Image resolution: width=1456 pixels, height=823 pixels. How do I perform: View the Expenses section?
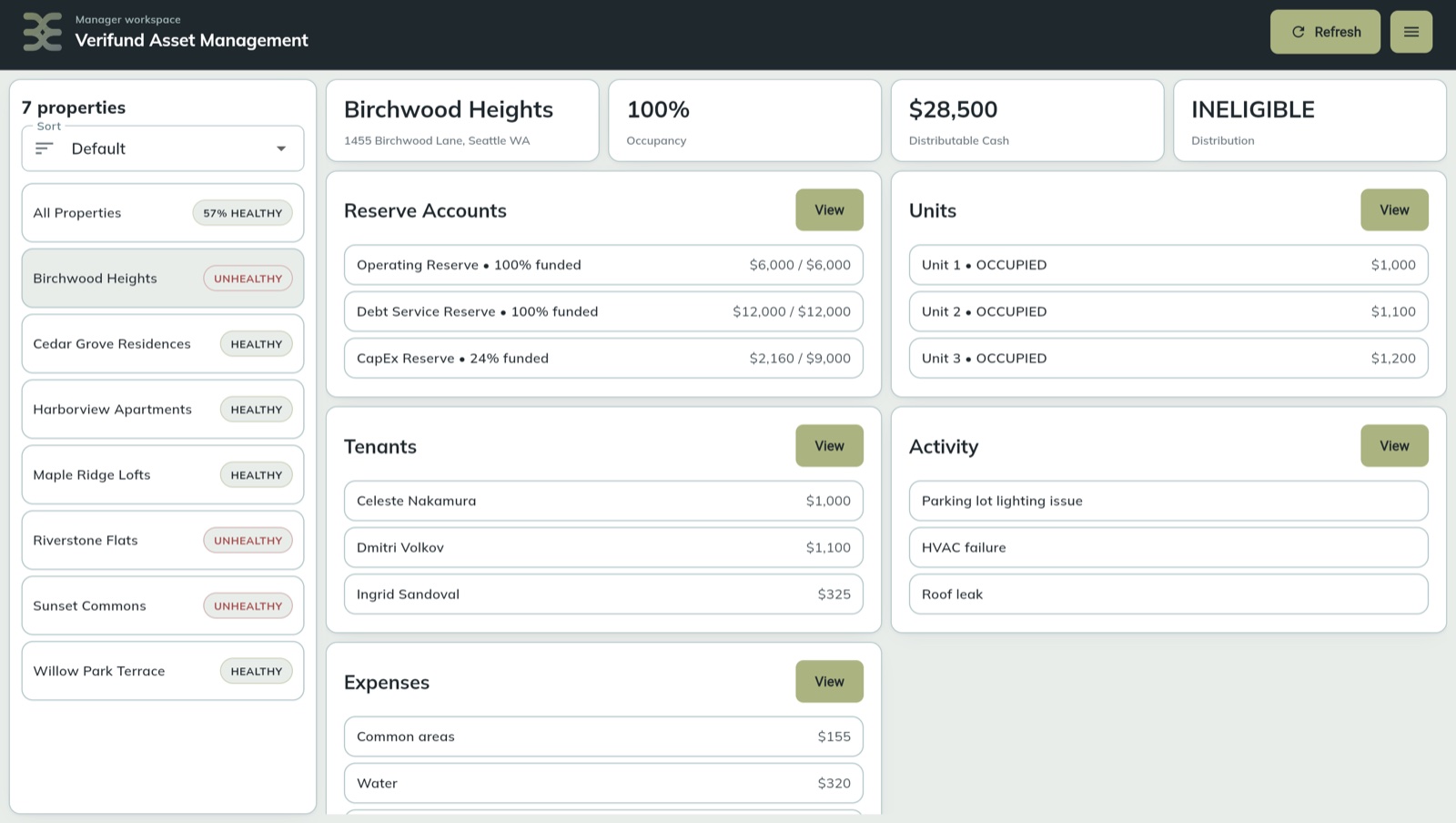pos(829,682)
